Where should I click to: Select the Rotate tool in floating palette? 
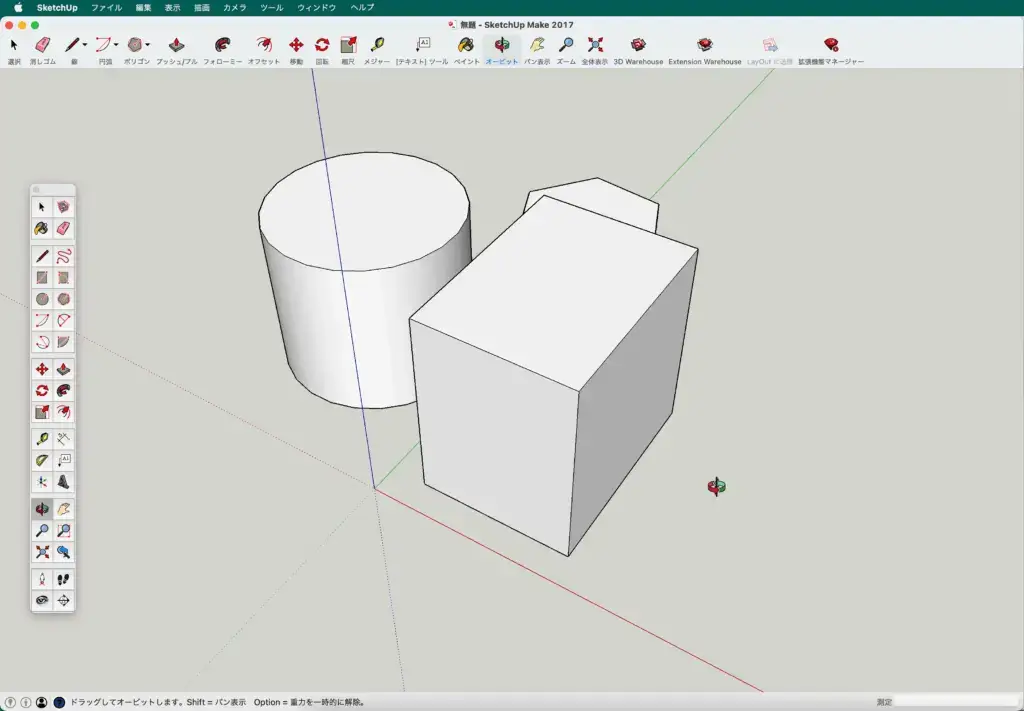pyautogui.click(x=42, y=391)
